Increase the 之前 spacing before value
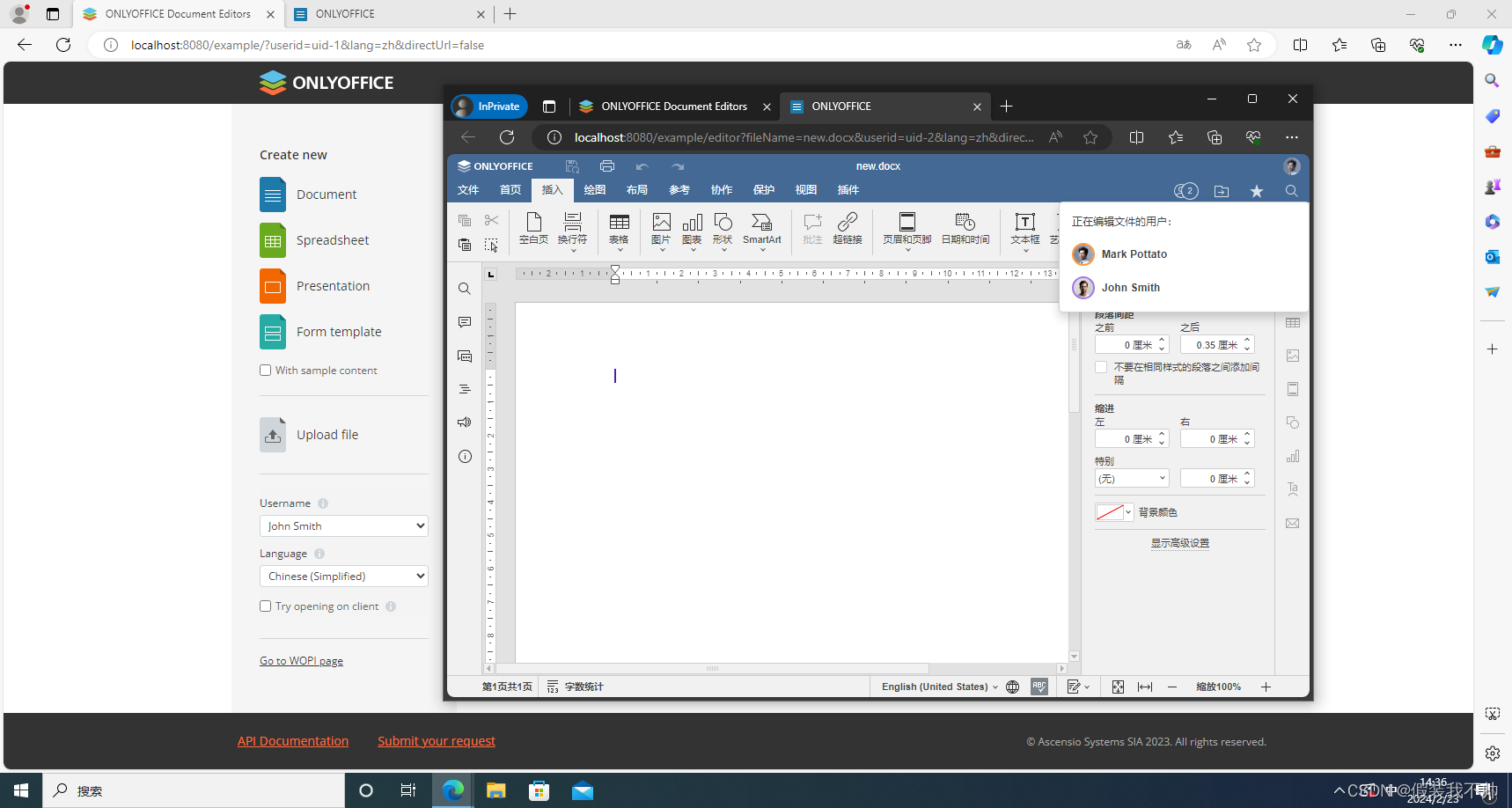The image size is (1512, 808). pyautogui.click(x=1162, y=341)
